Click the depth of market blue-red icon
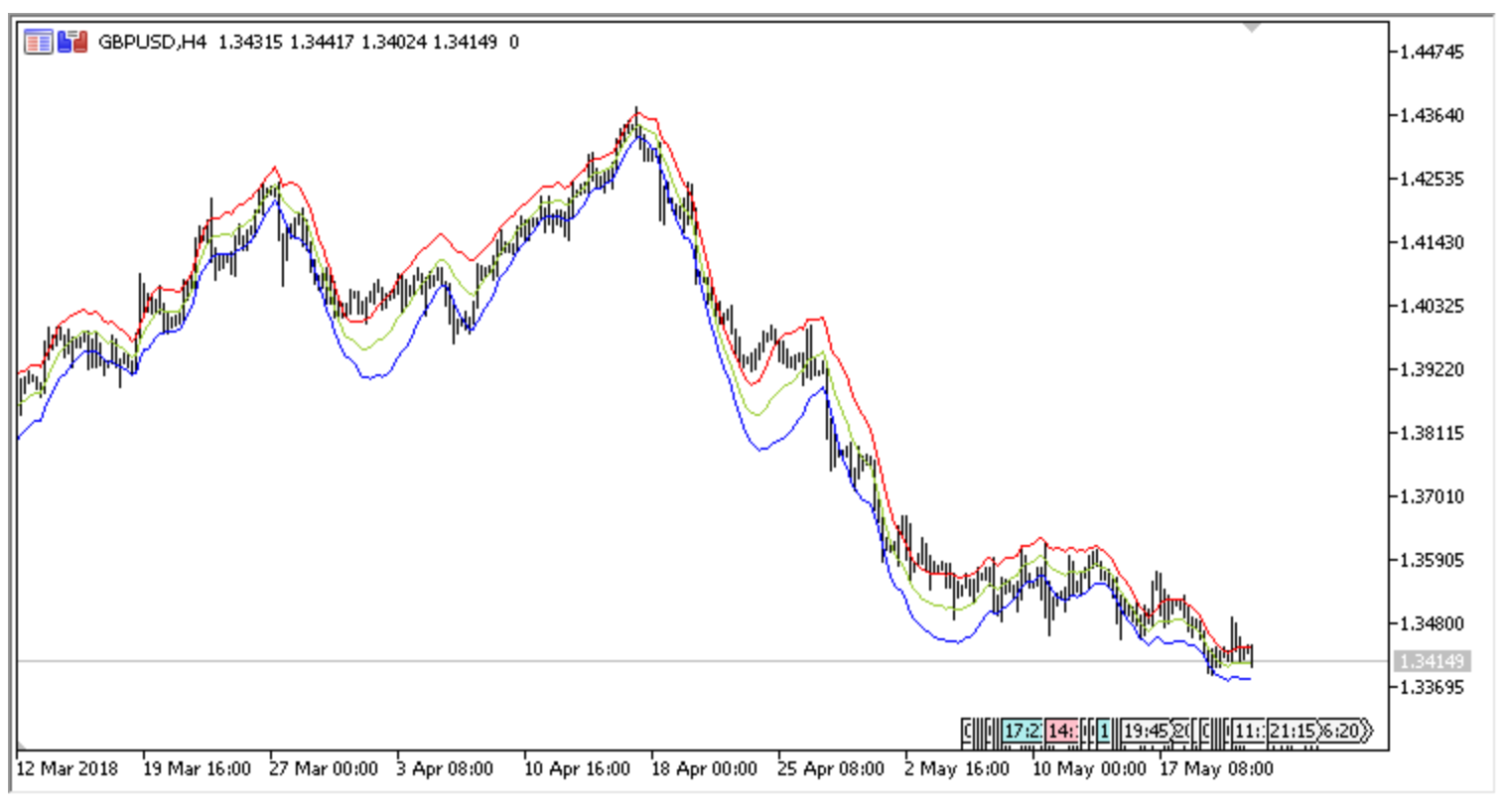Viewport: 1508px width, 812px height. [x=72, y=42]
